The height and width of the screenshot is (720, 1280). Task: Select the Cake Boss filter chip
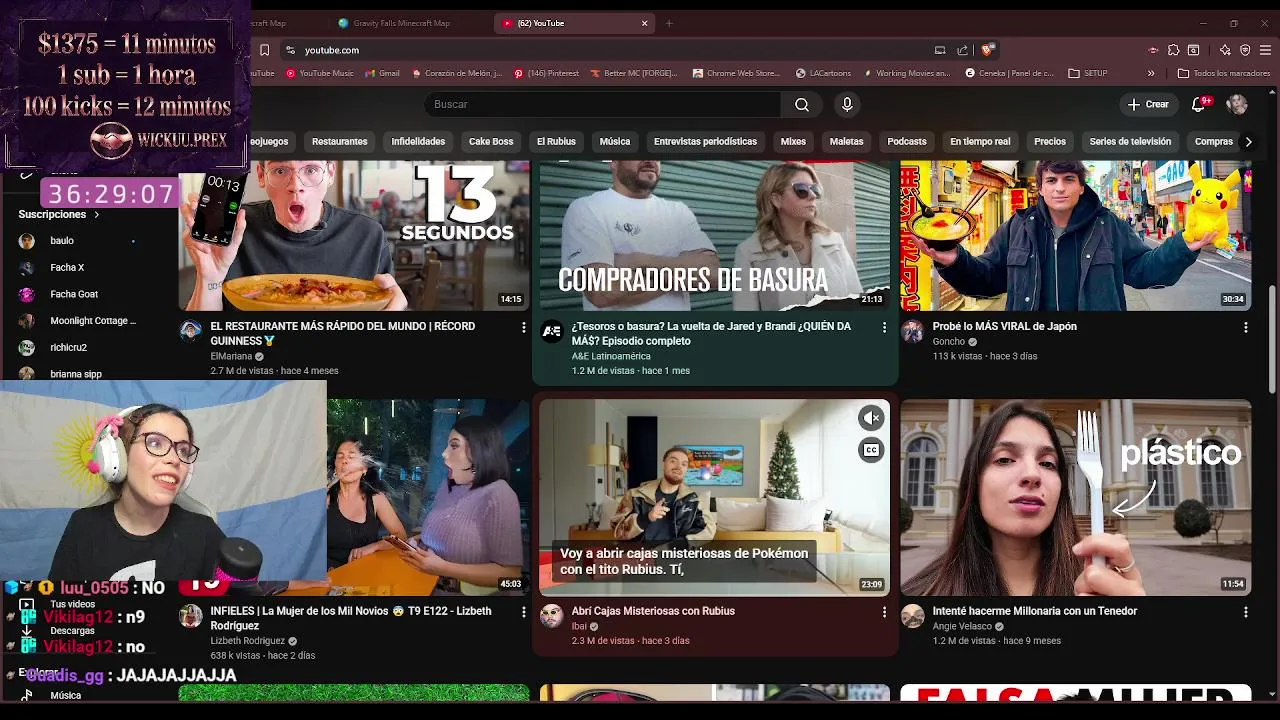click(491, 142)
